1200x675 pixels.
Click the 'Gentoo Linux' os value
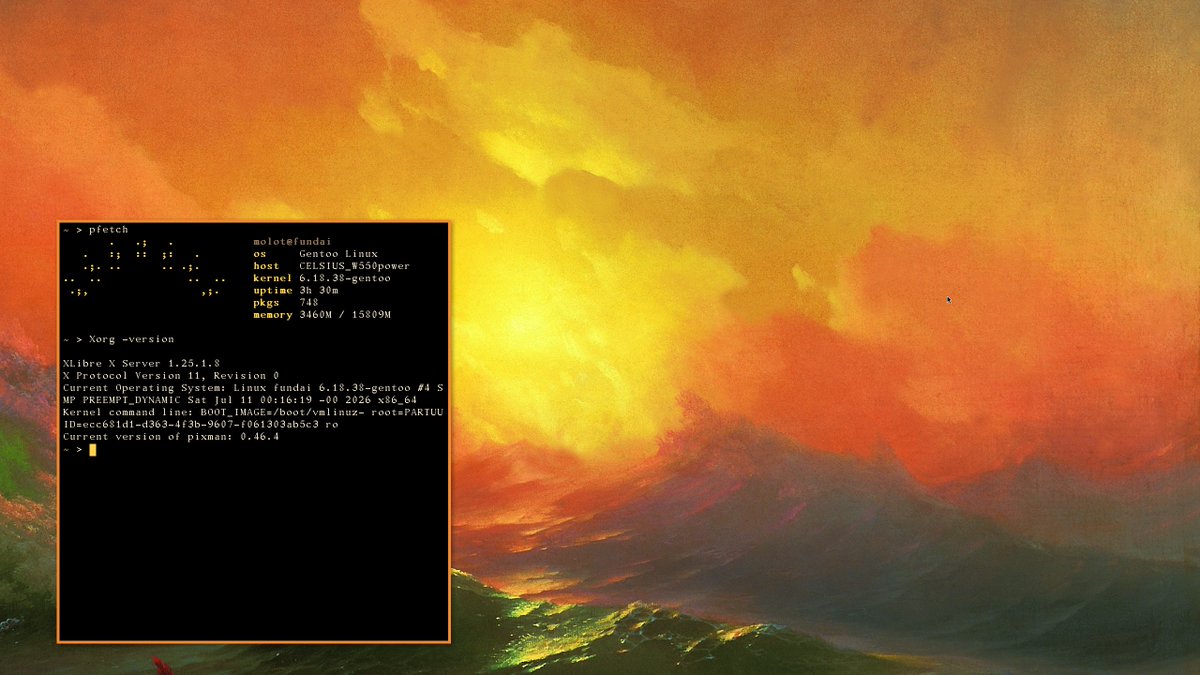pyautogui.click(x=338, y=254)
